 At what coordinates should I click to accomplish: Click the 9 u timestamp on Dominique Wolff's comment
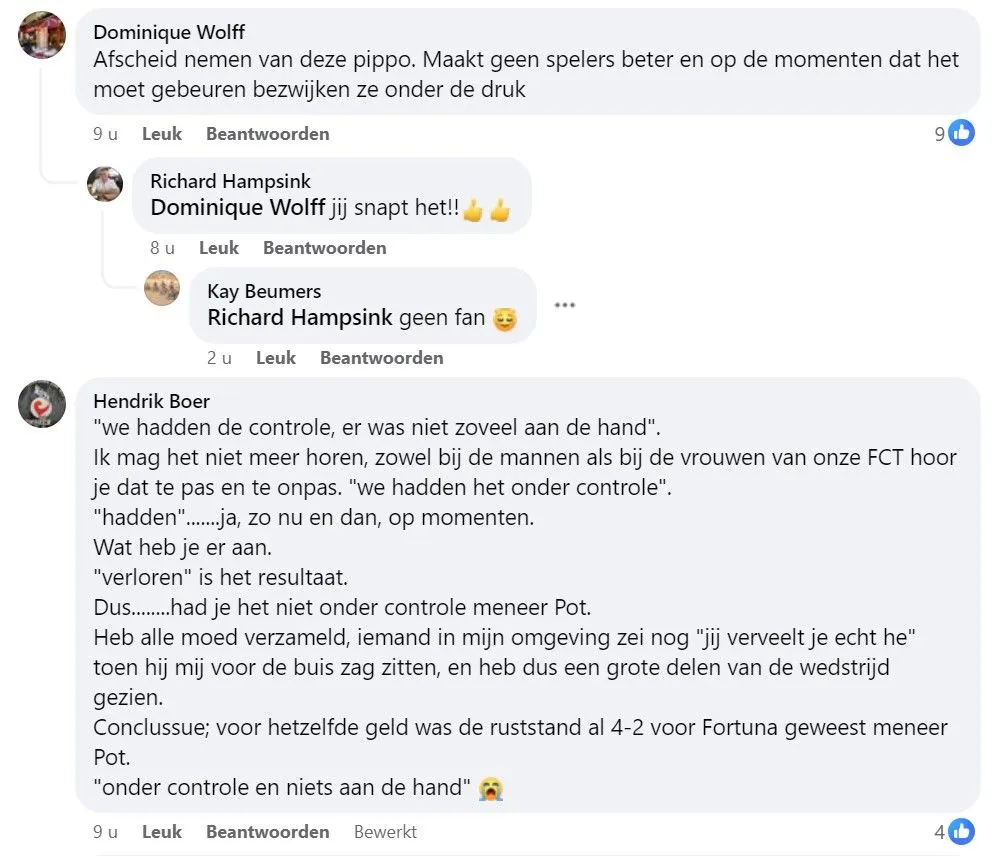[104, 133]
